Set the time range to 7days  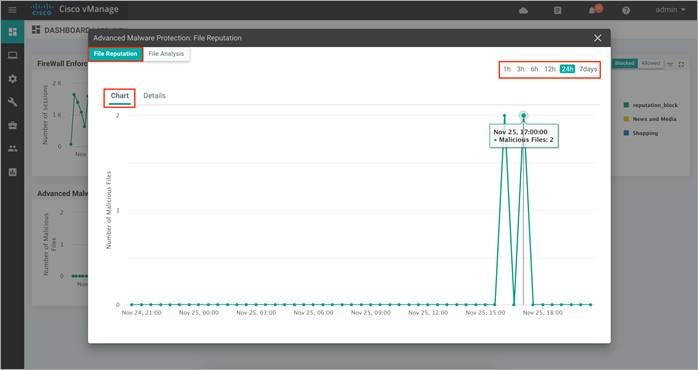588,69
